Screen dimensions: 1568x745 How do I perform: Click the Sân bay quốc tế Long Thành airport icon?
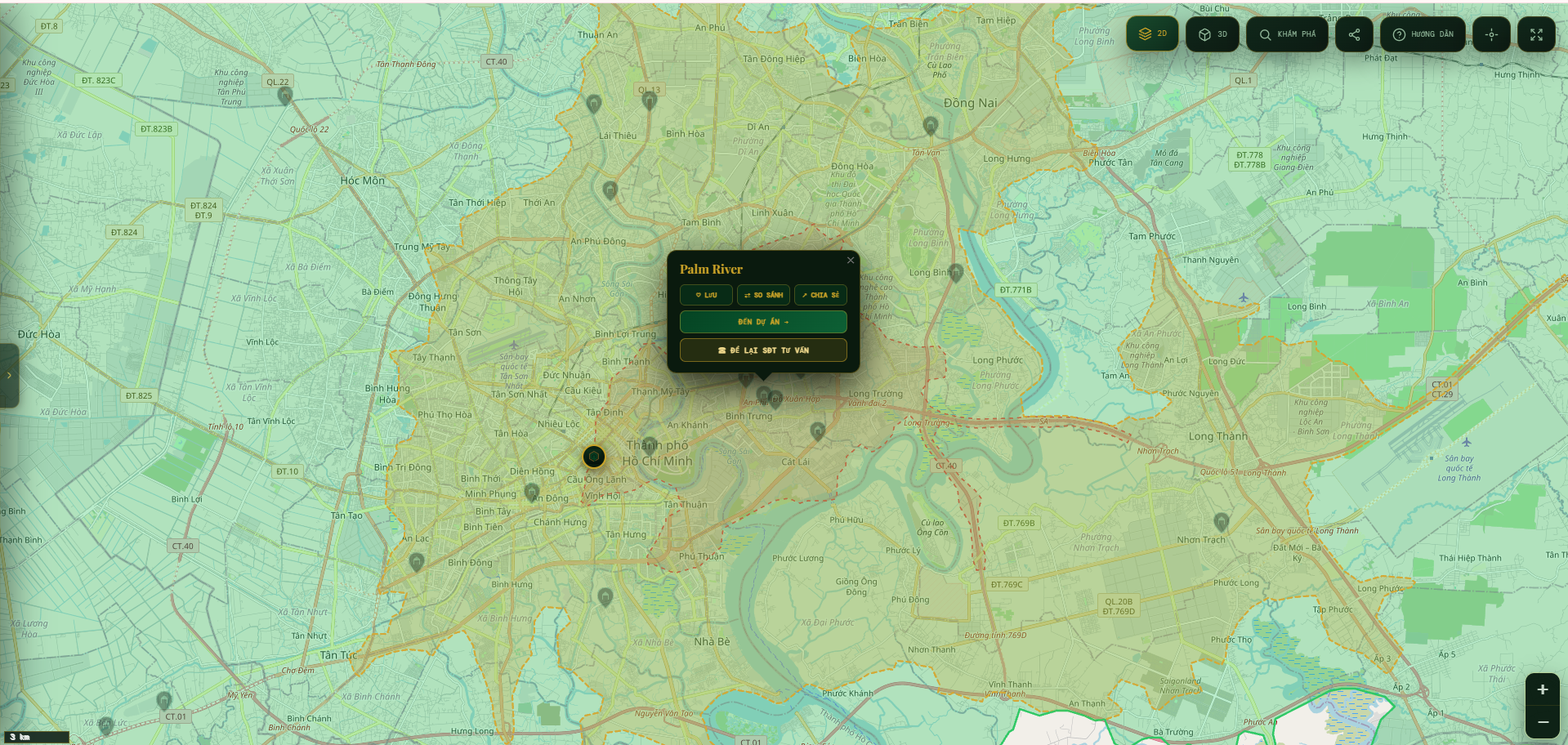pos(1467,442)
